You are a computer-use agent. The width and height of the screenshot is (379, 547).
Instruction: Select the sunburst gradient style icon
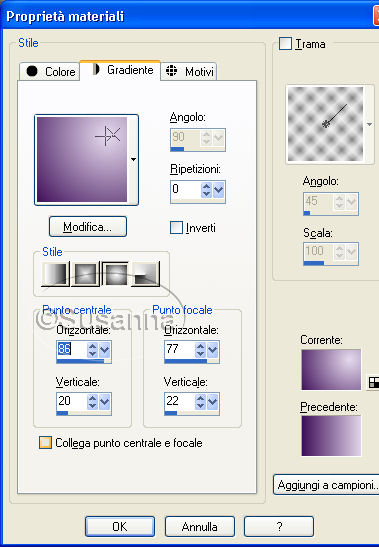click(115, 274)
